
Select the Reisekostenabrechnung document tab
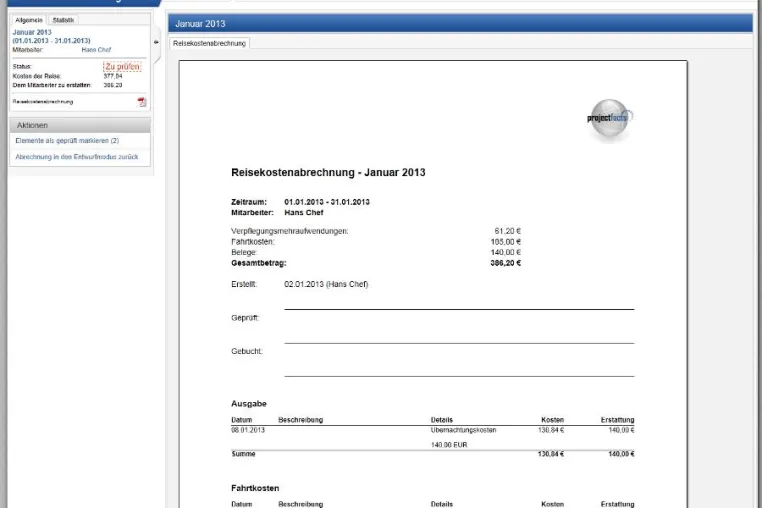[x=209, y=43]
